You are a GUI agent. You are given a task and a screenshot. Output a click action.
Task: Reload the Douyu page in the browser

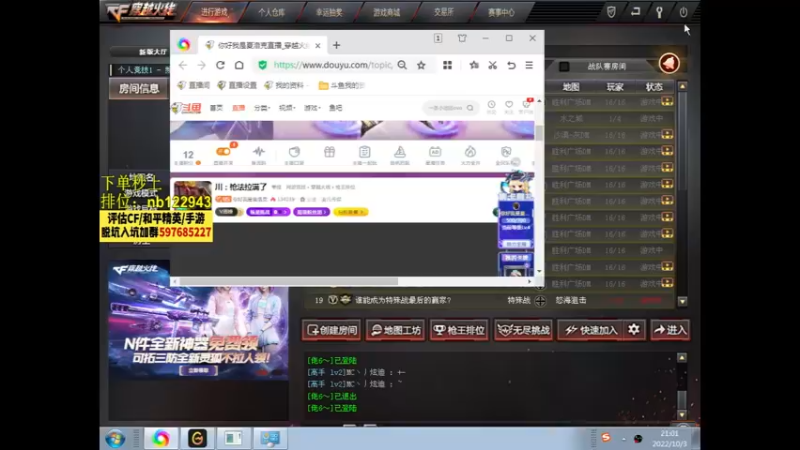220,65
